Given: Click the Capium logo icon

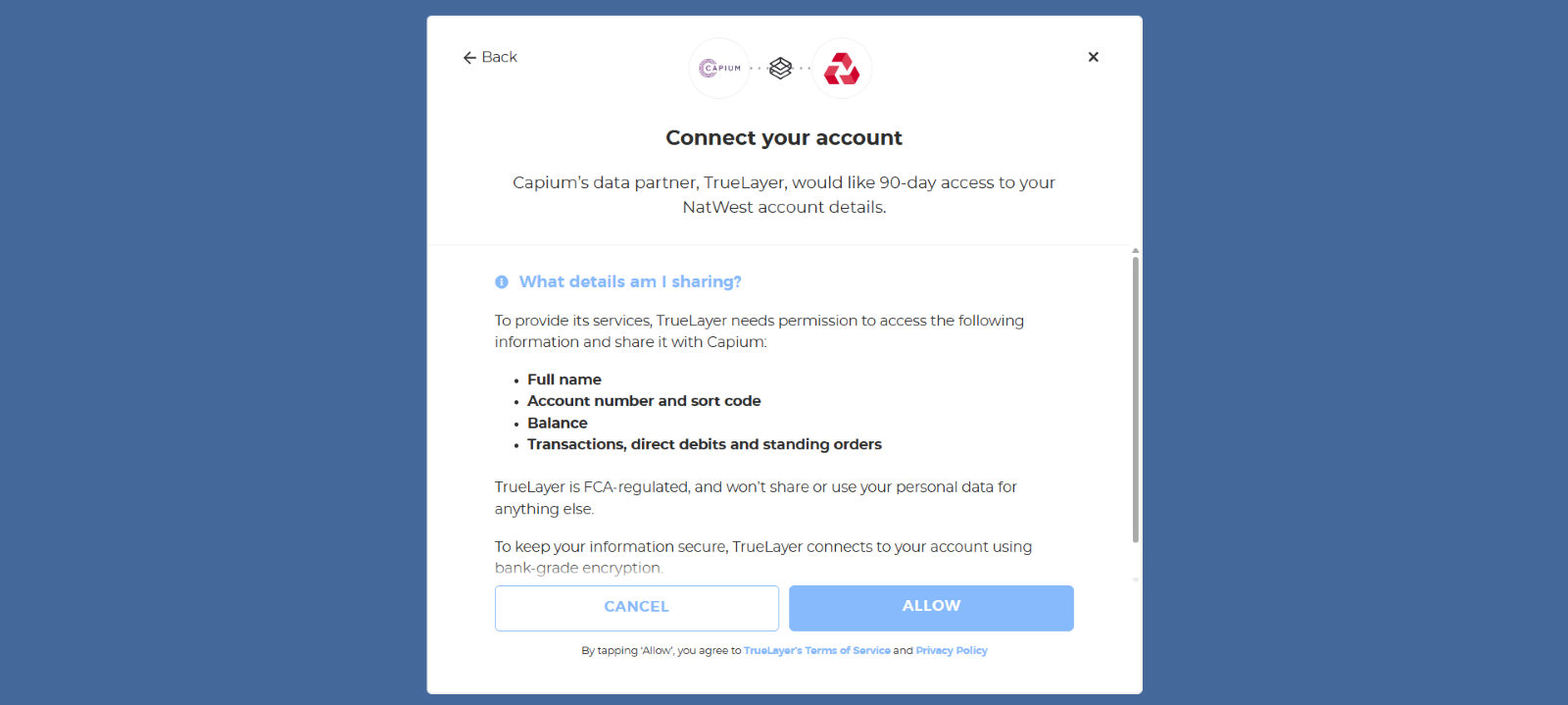Looking at the screenshot, I should tap(719, 69).
